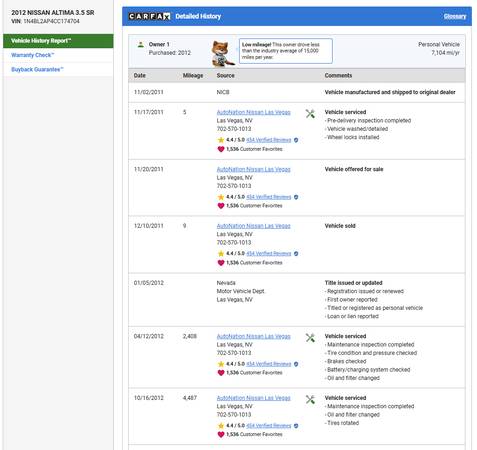Click the 11/02/2011 date cell
477x450 pixels.
pos(149,92)
